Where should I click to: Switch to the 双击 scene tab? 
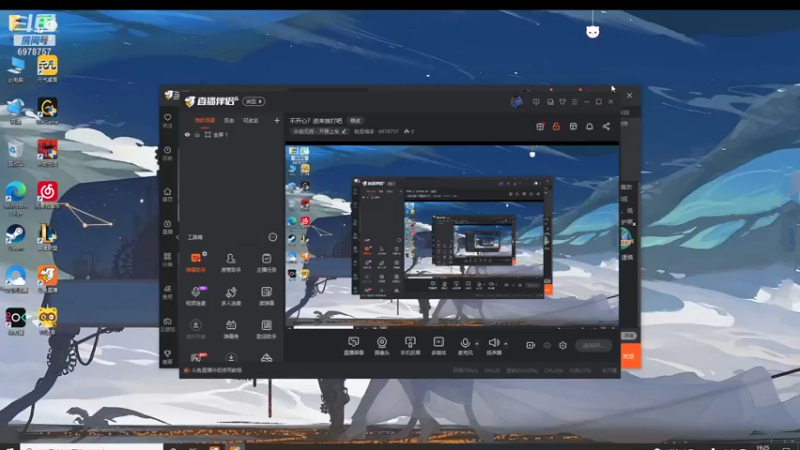[x=230, y=120]
